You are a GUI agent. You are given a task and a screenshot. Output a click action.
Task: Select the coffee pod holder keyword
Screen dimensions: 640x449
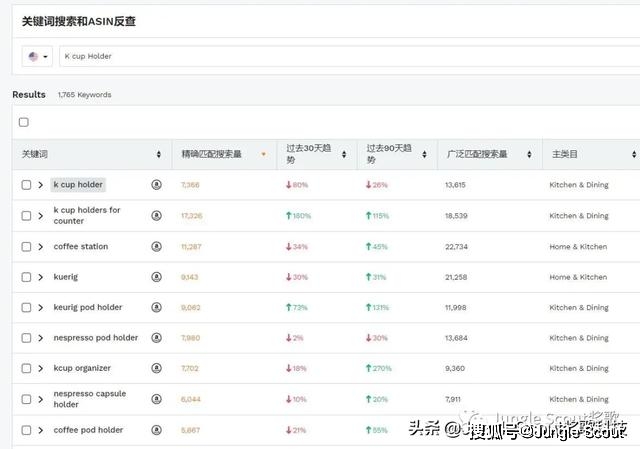click(x=88, y=430)
